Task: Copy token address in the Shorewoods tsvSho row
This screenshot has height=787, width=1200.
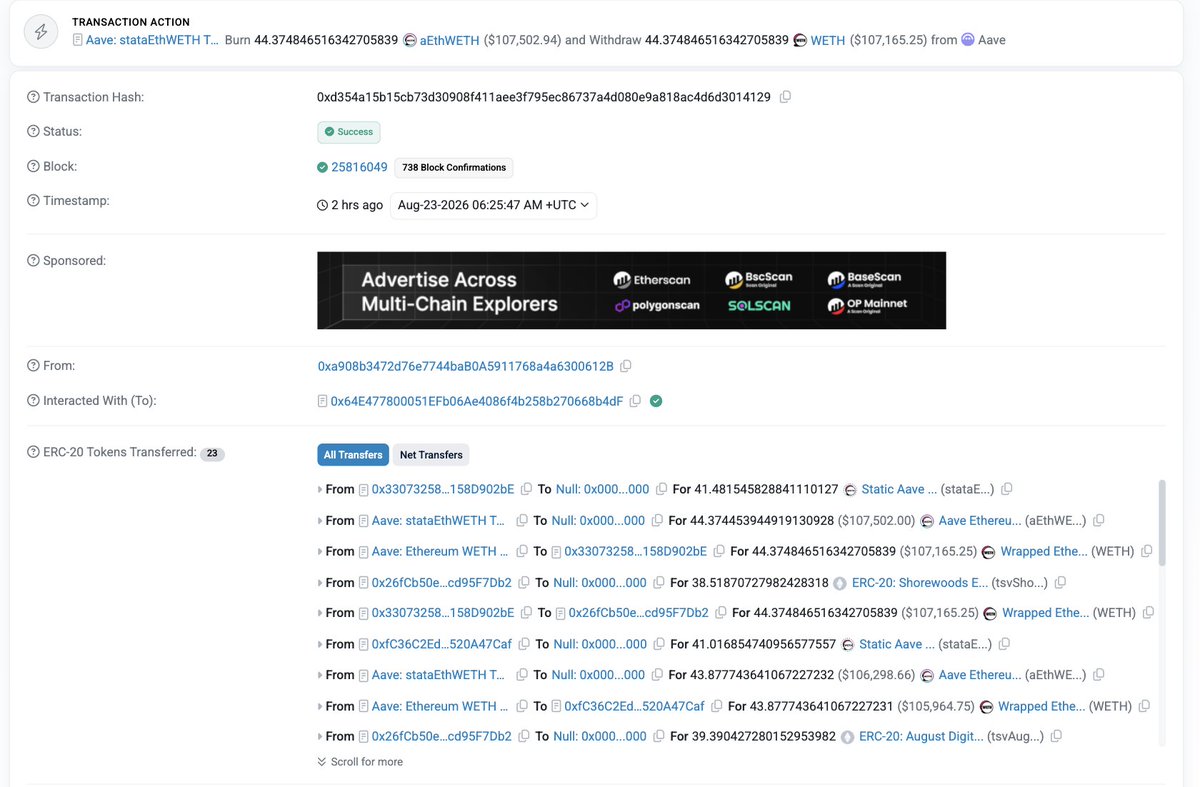Action: (x=1060, y=582)
